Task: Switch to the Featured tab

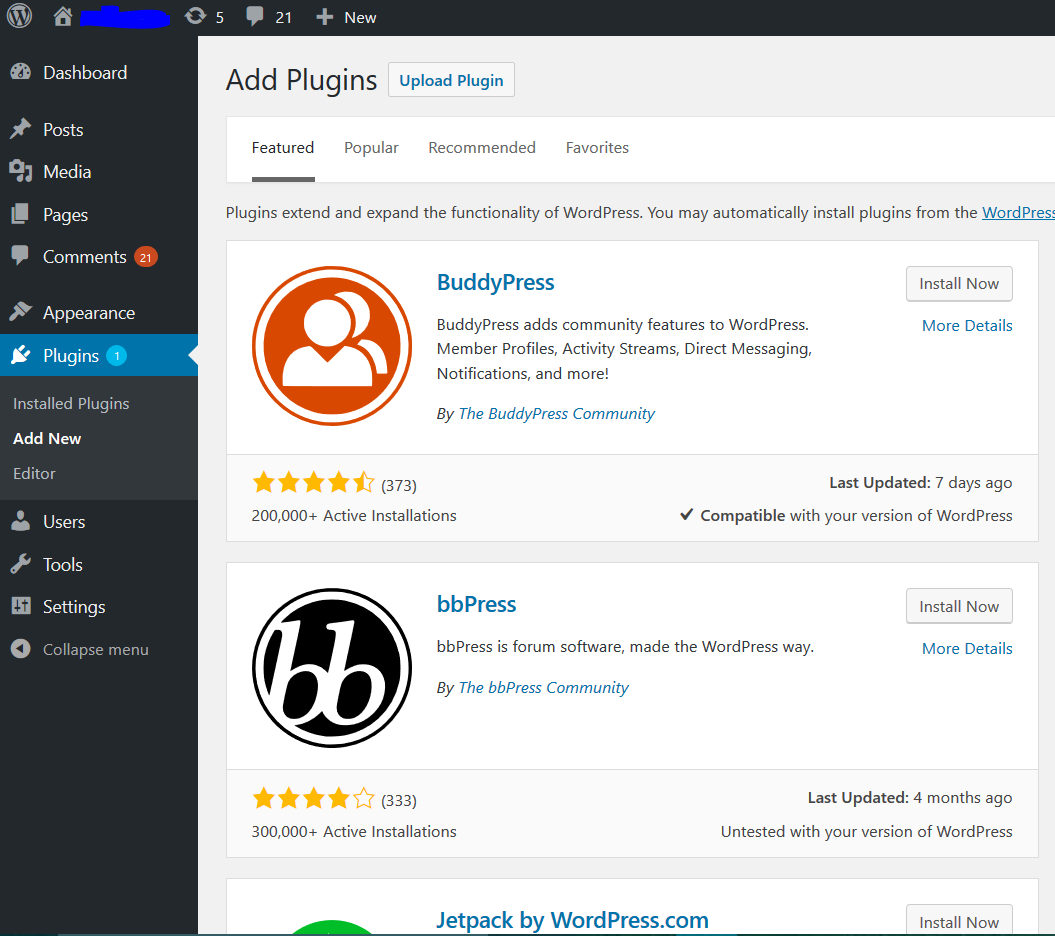Action: (x=283, y=148)
